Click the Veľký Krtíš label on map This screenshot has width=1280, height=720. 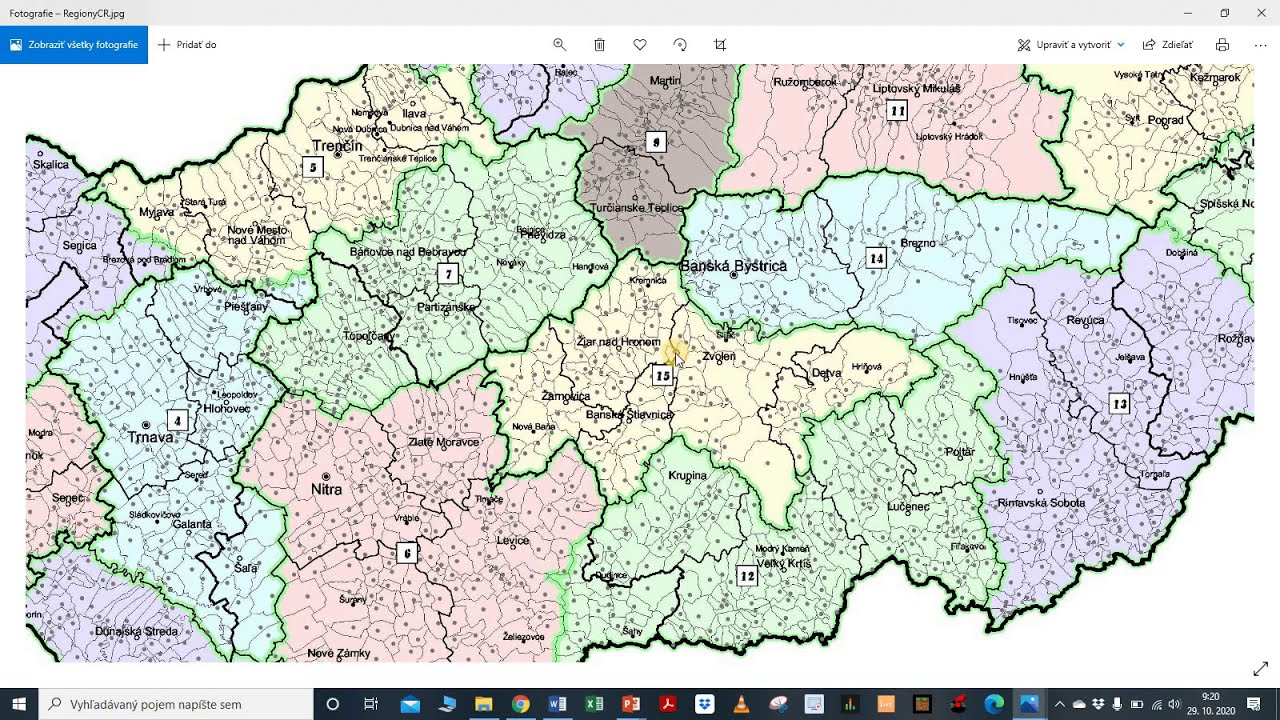[x=785, y=564]
